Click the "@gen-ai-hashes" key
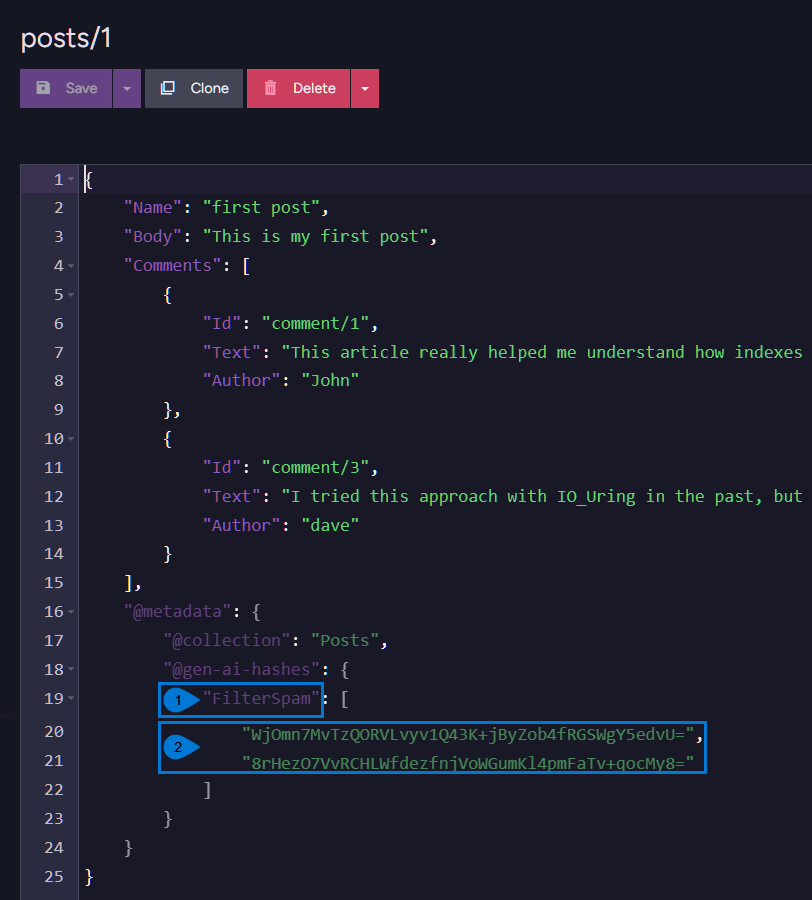Viewport: 812px width, 900px height. [241, 669]
